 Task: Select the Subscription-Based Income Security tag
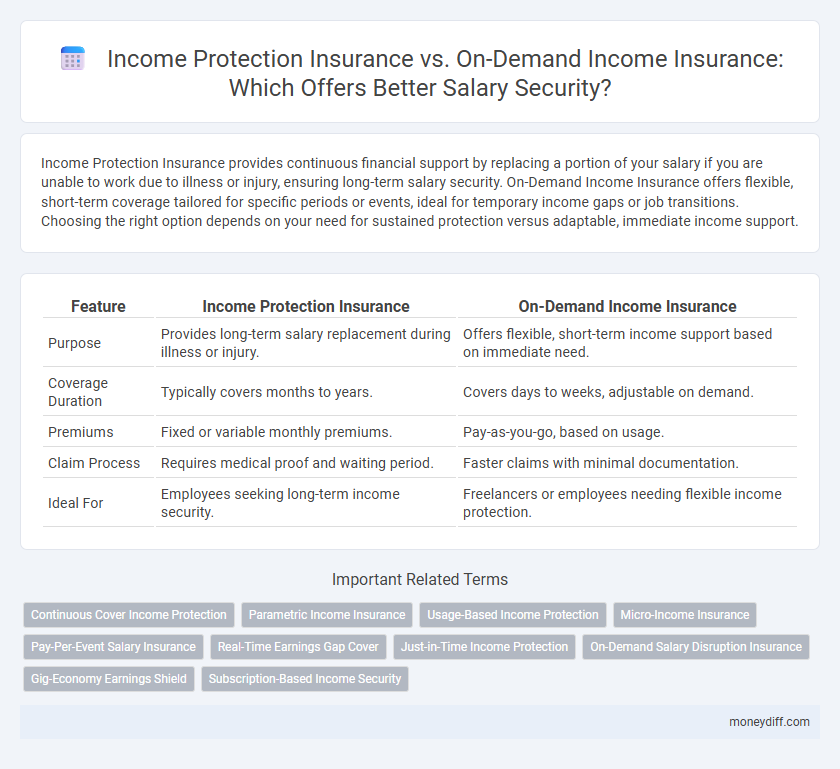pos(305,678)
